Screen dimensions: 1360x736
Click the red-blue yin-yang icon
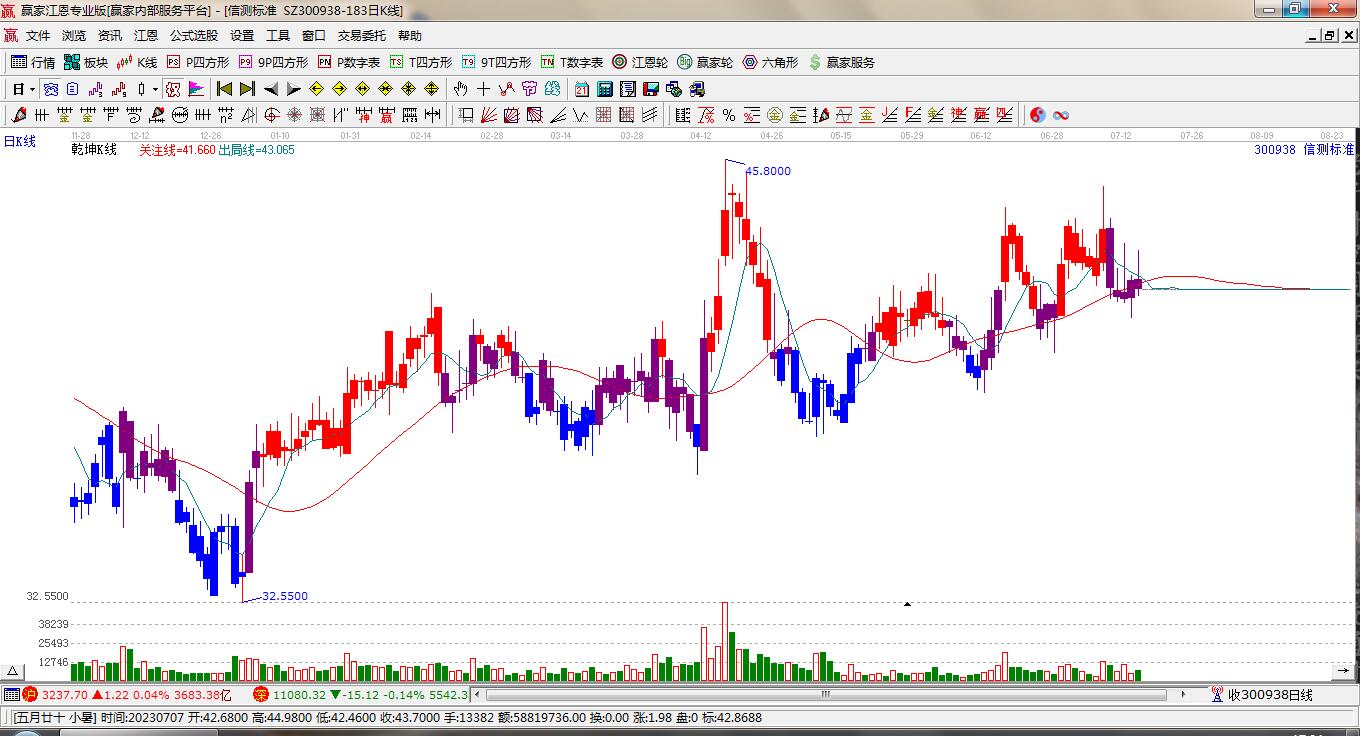[x=1038, y=115]
